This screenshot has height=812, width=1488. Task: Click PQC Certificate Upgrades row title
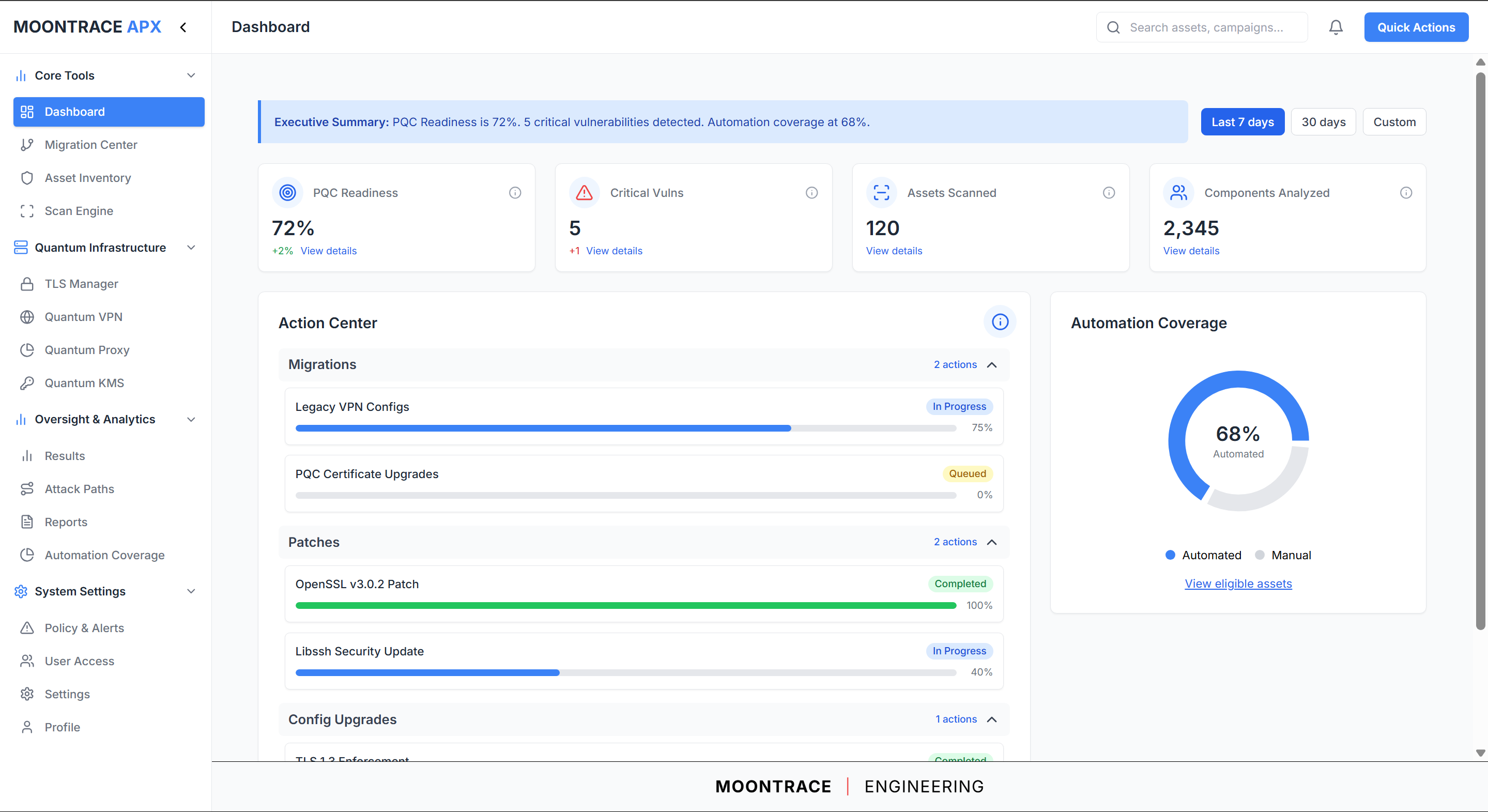point(367,474)
